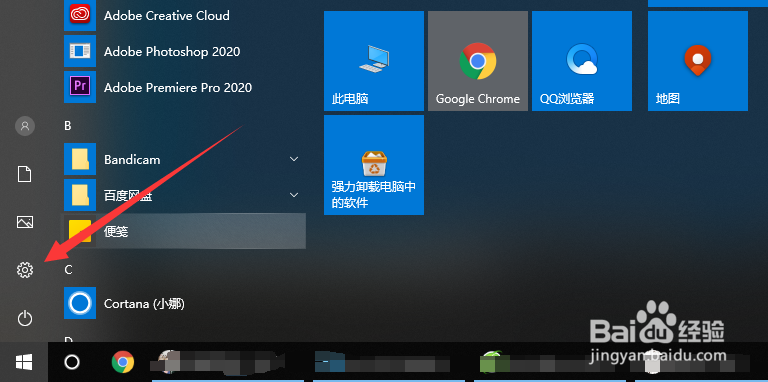768x382 pixels.
Task: Open the QQ浏览器 tile
Action: click(582, 61)
